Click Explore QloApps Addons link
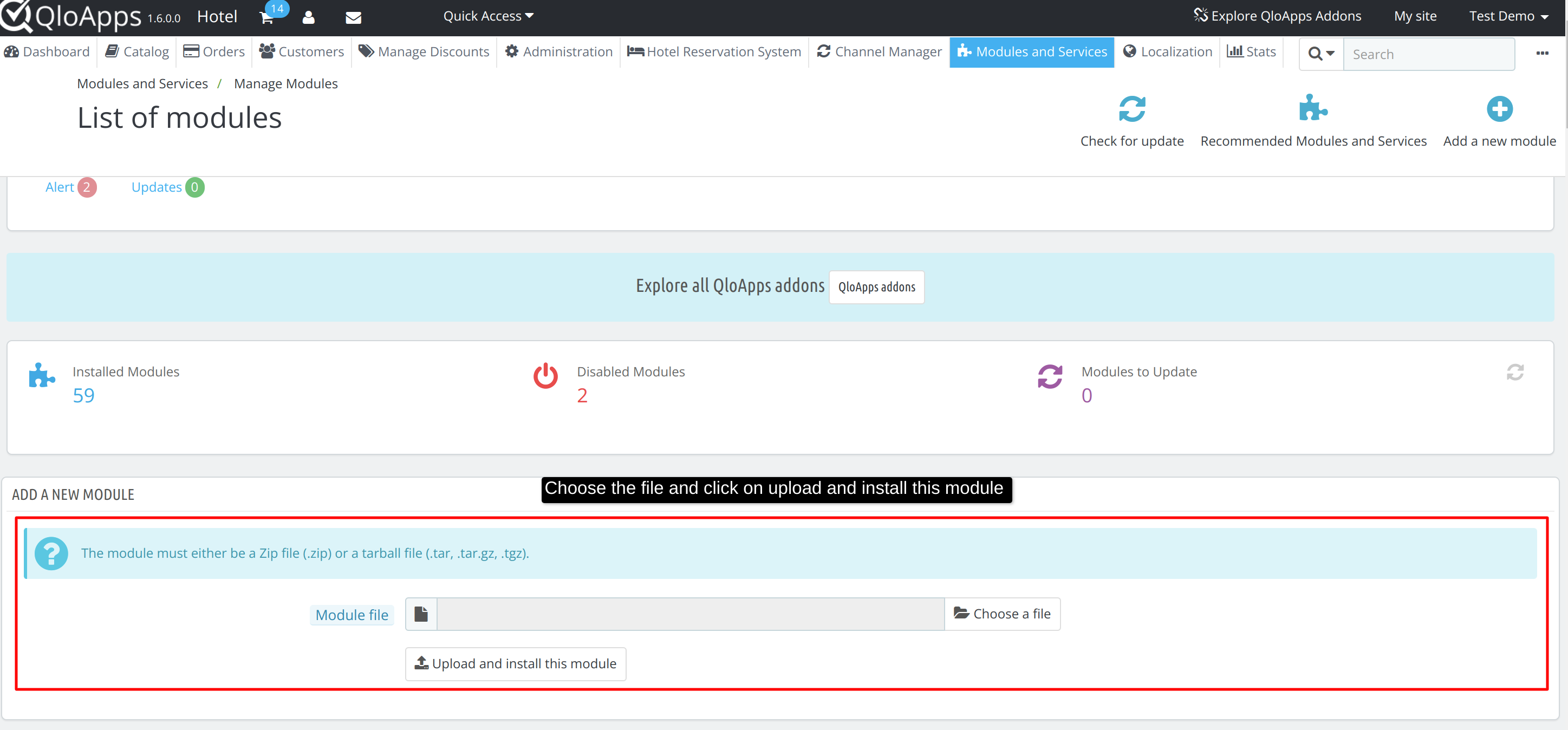 coord(1277,16)
